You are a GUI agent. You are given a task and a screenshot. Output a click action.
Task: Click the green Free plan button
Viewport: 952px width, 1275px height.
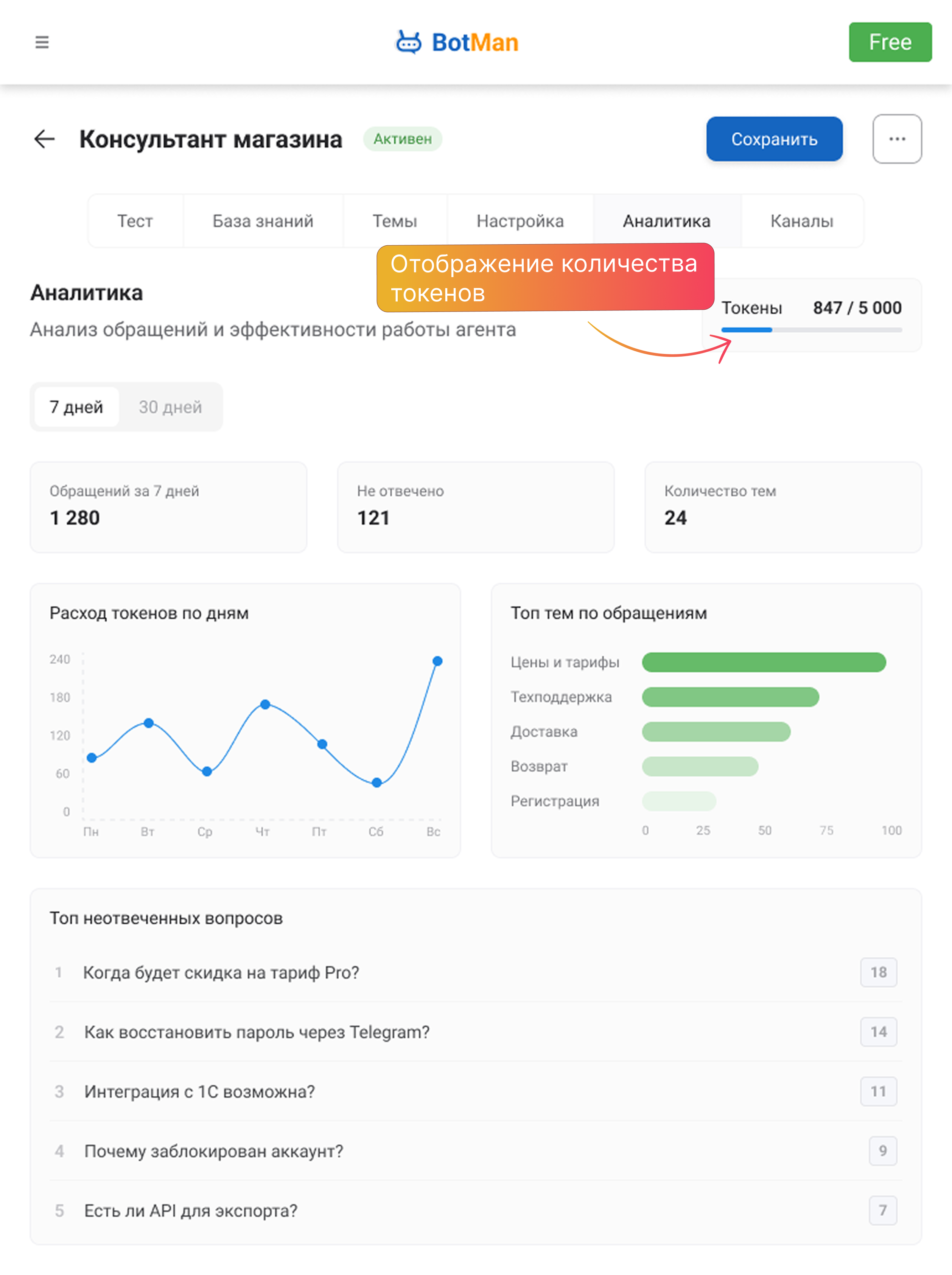[x=890, y=42]
